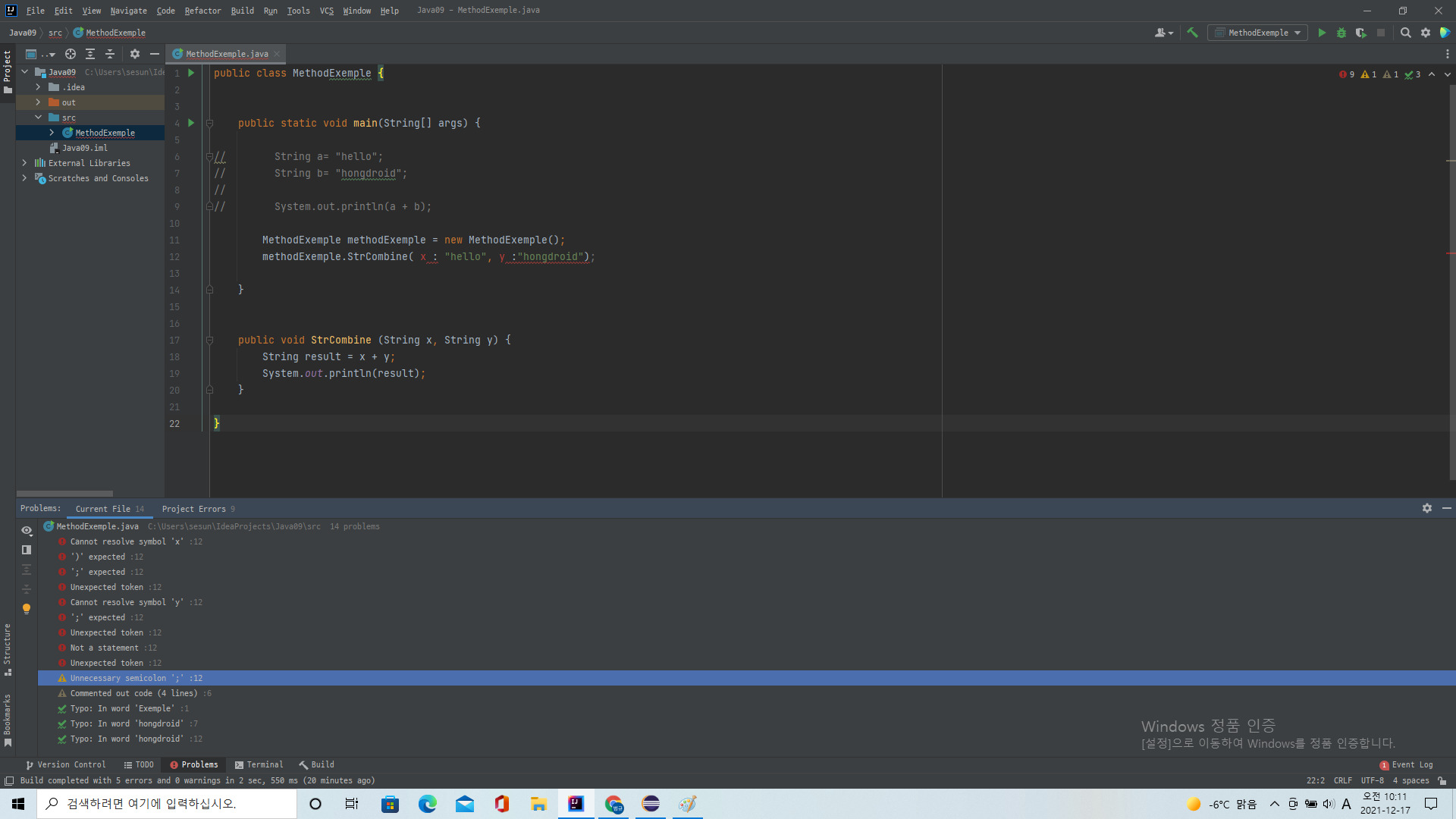Expand External Libraries node
This screenshot has width=1456, height=819.
25,163
